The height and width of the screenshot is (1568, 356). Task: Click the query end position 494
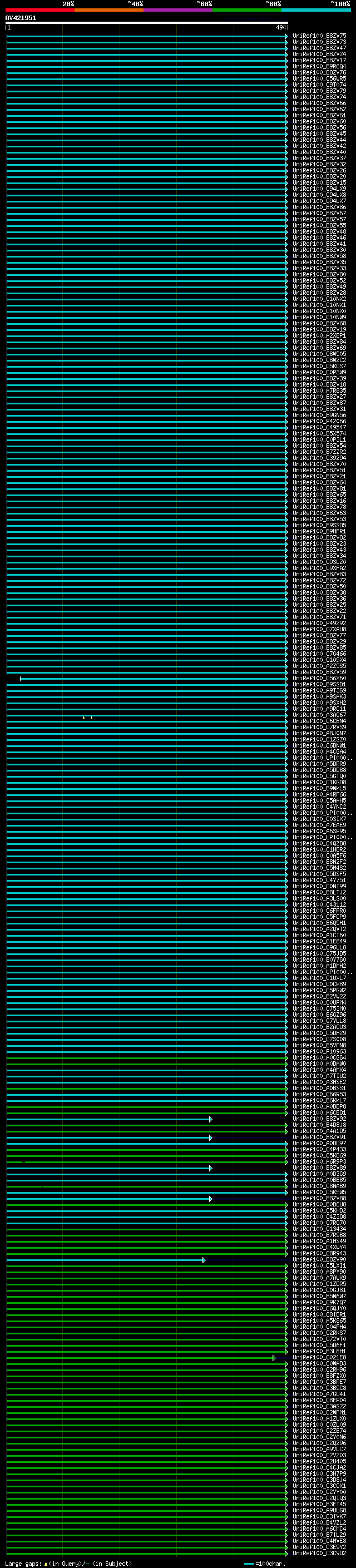280,27
